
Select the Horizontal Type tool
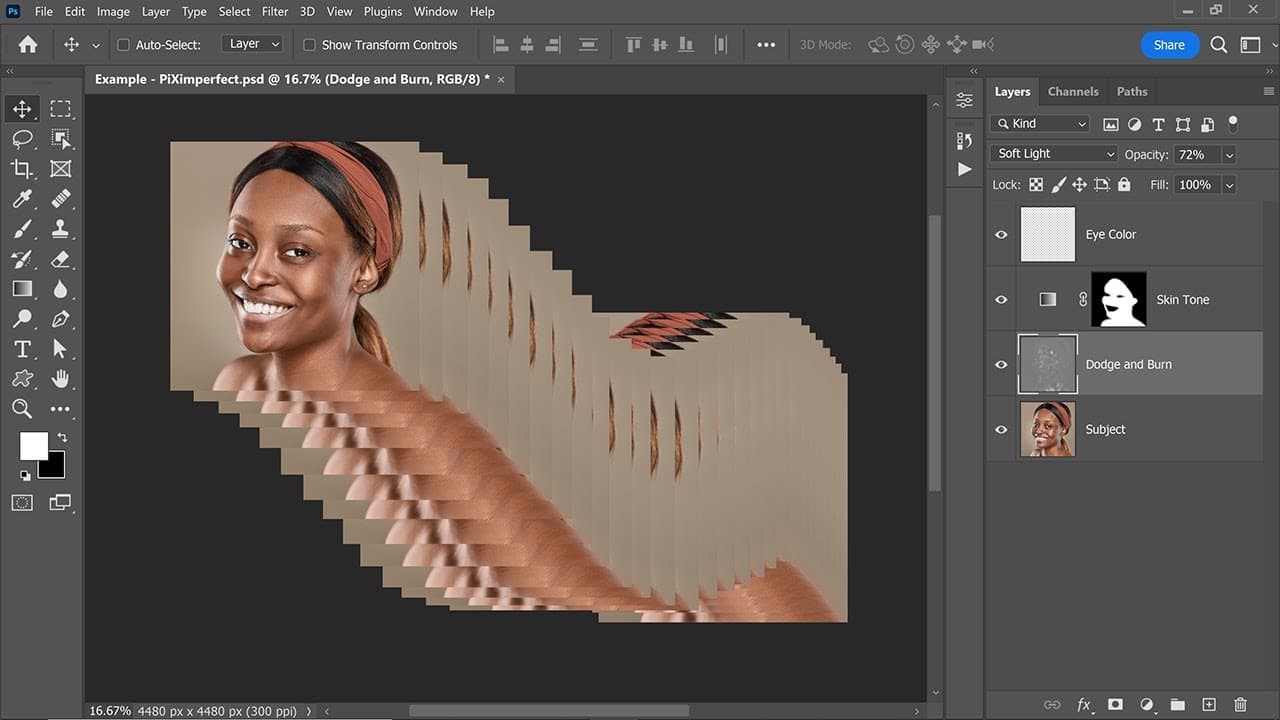[22, 349]
